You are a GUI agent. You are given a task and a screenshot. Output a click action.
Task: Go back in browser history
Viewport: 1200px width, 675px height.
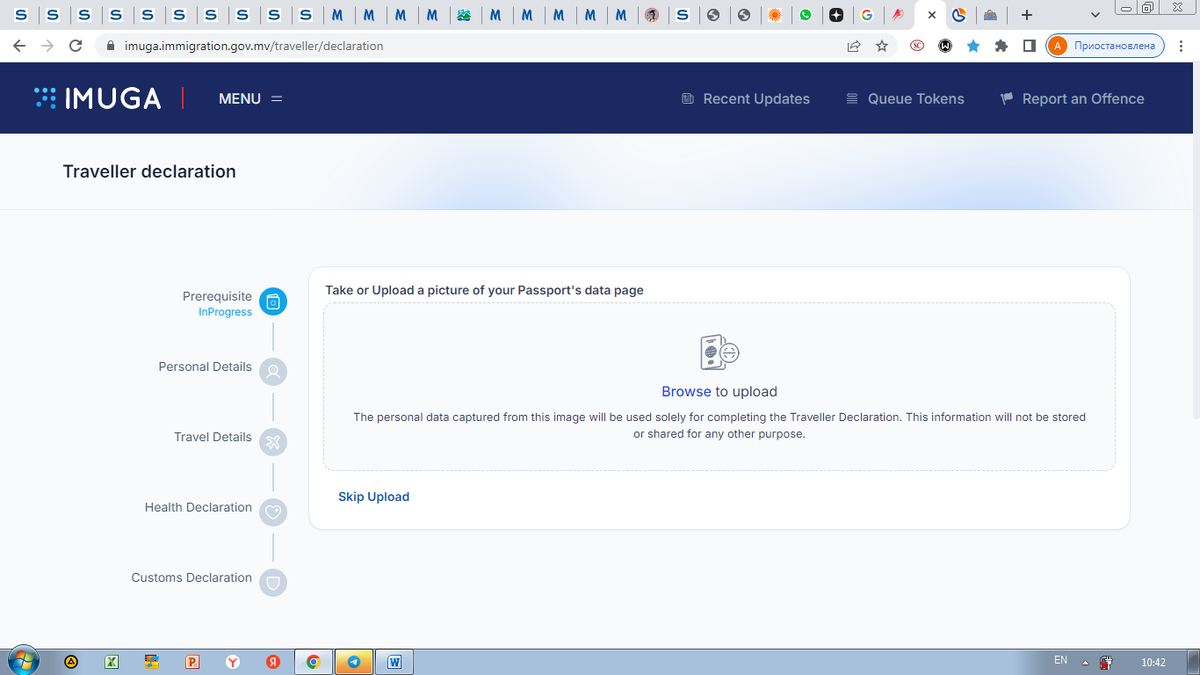pyautogui.click(x=18, y=46)
